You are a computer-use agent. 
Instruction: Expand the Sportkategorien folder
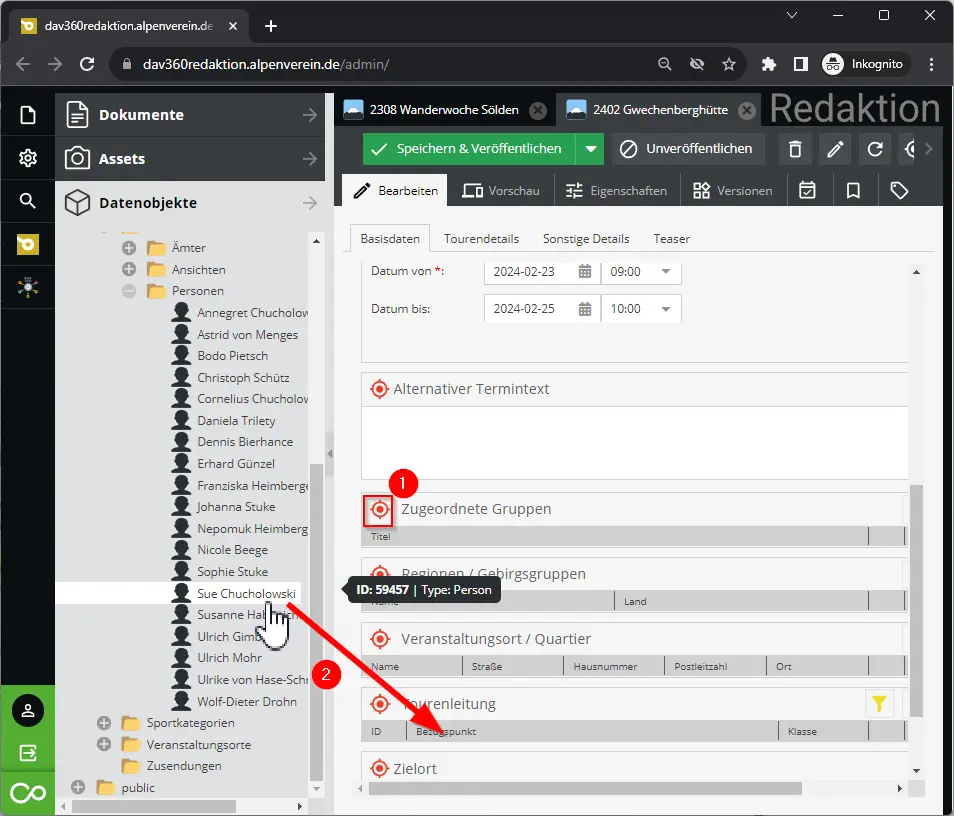104,723
